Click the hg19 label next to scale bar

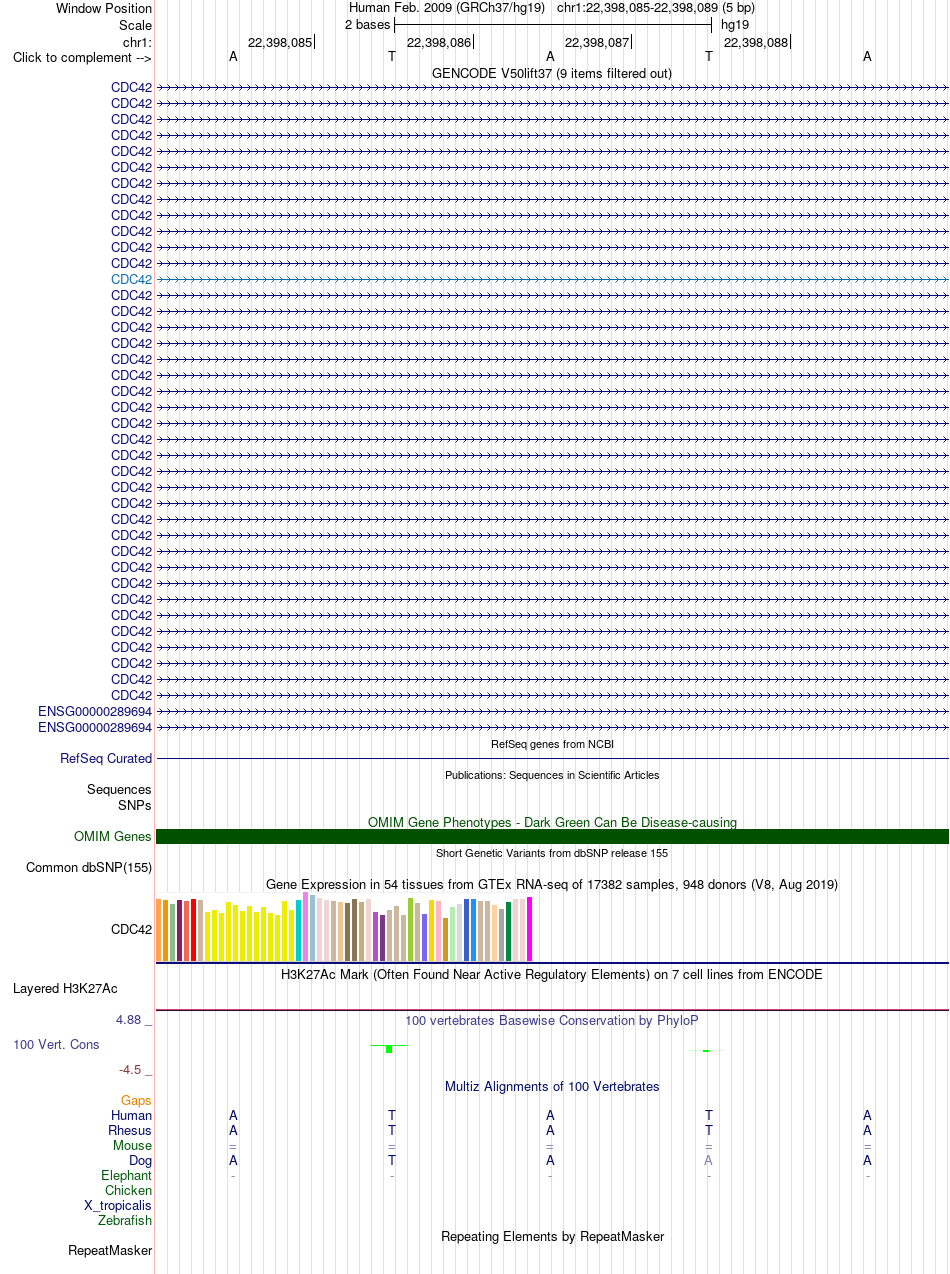[735, 24]
